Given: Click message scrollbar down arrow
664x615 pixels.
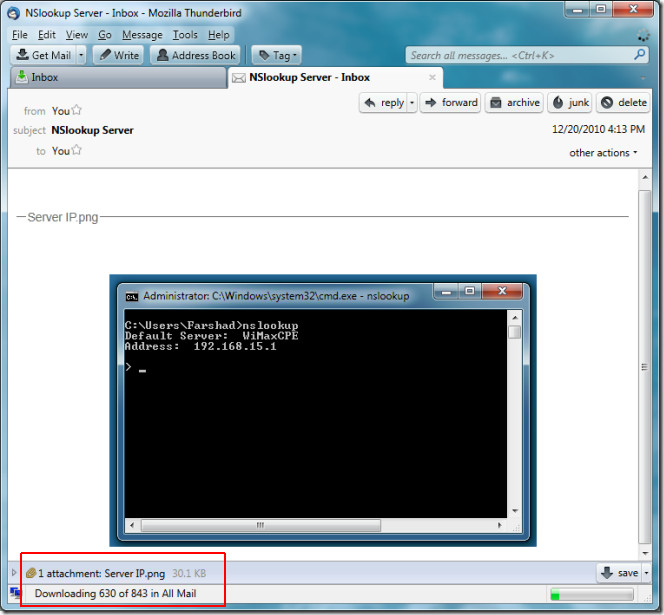Looking at the screenshot, I should (x=645, y=553).
